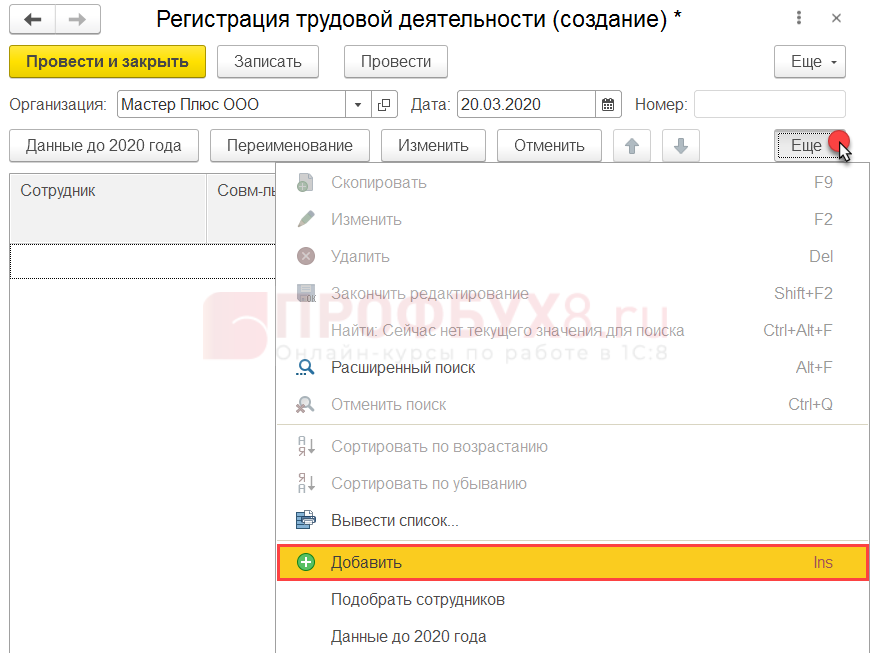870x653 pixels.
Task: Click the table's 'Еще' button
Action: pyautogui.click(x=810, y=145)
